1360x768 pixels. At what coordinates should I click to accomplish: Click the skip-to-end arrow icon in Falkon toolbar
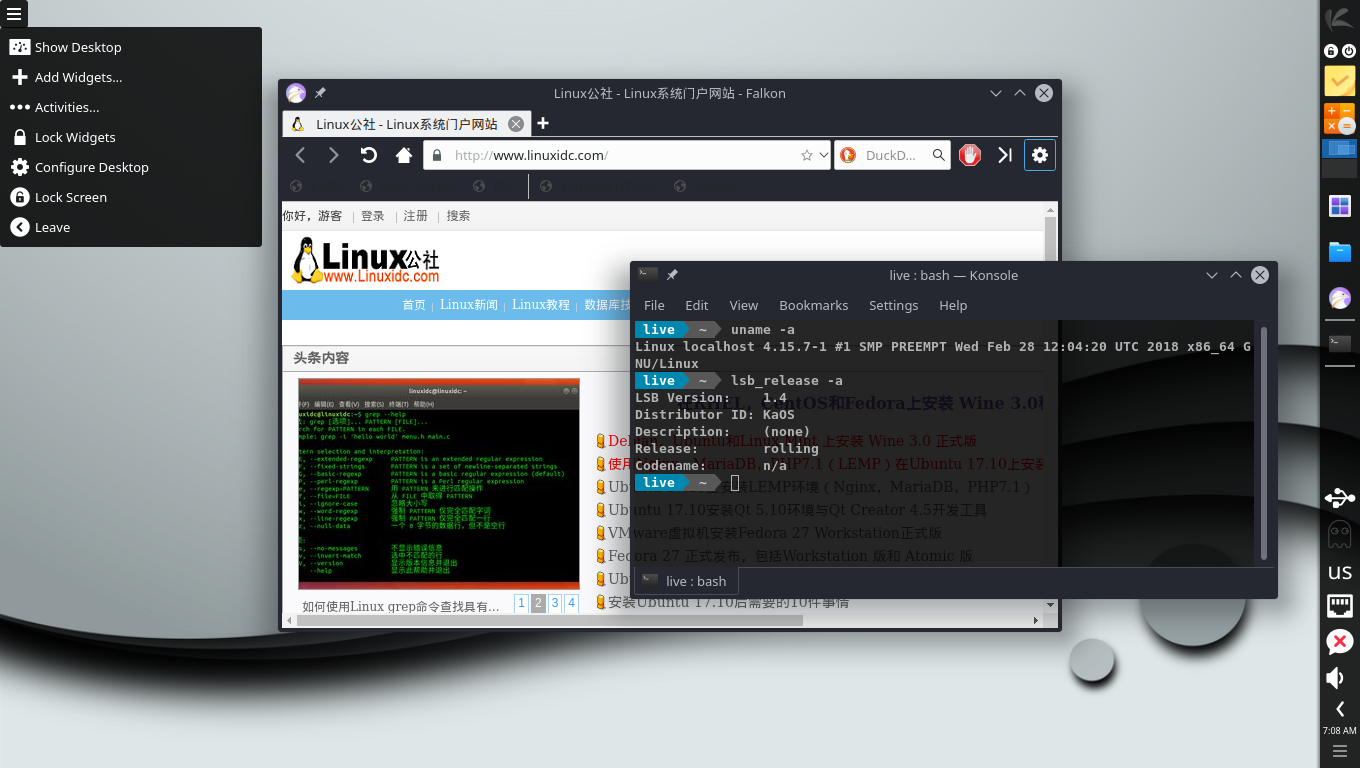tap(1005, 155)
